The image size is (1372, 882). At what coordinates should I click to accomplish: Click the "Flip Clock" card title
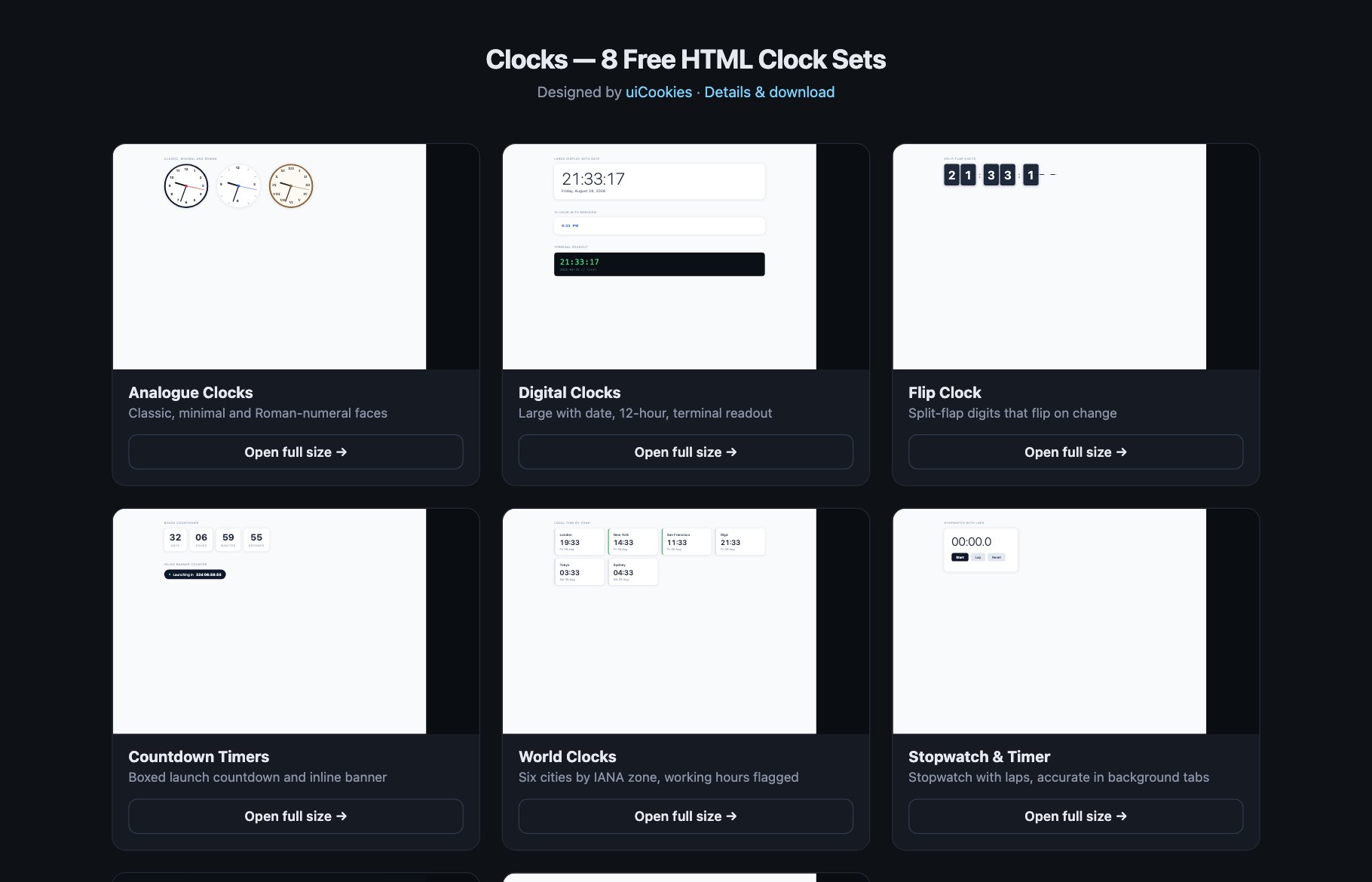[x=945, y=392]
